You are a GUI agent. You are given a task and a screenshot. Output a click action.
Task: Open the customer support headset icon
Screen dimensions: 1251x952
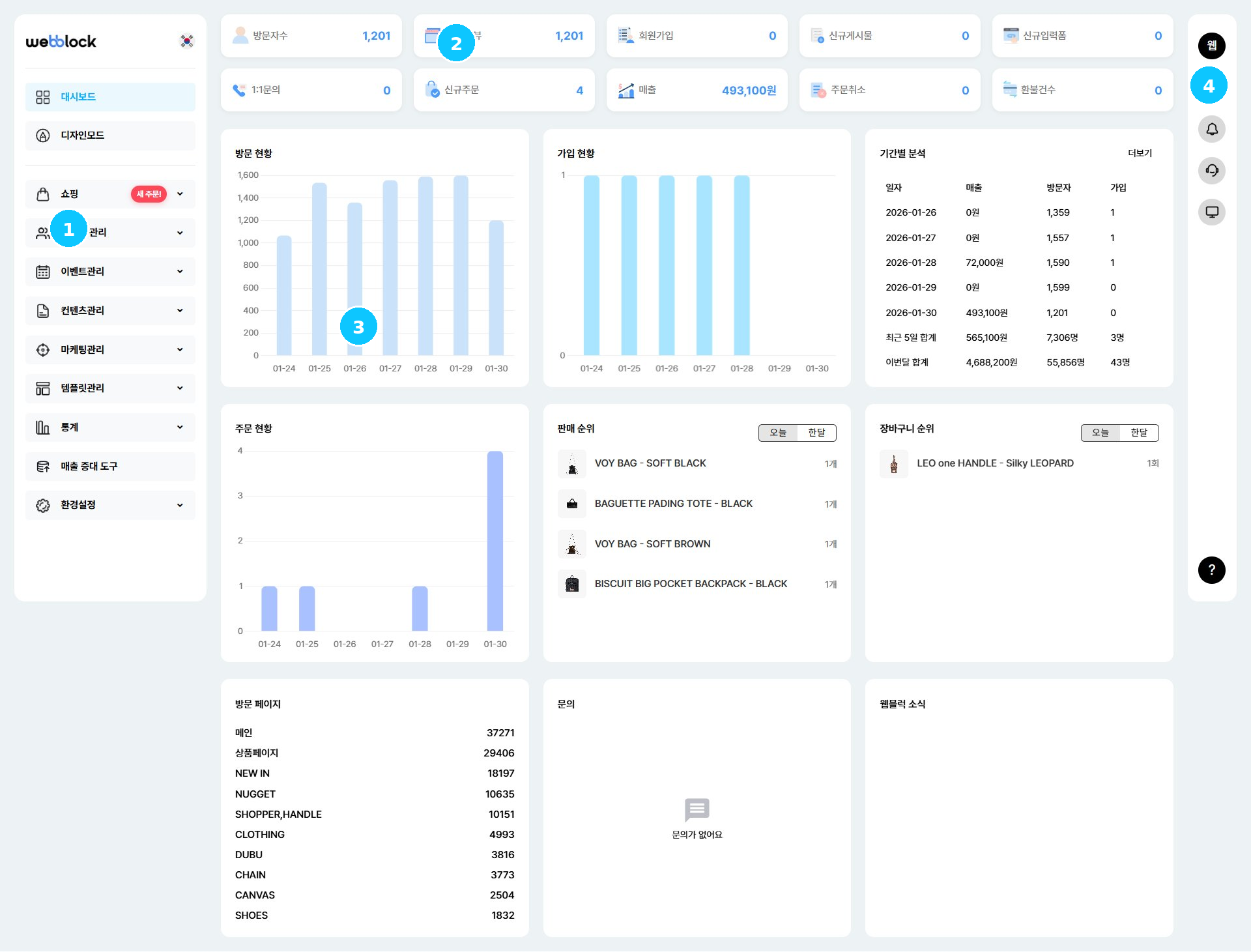(1211, 171)
